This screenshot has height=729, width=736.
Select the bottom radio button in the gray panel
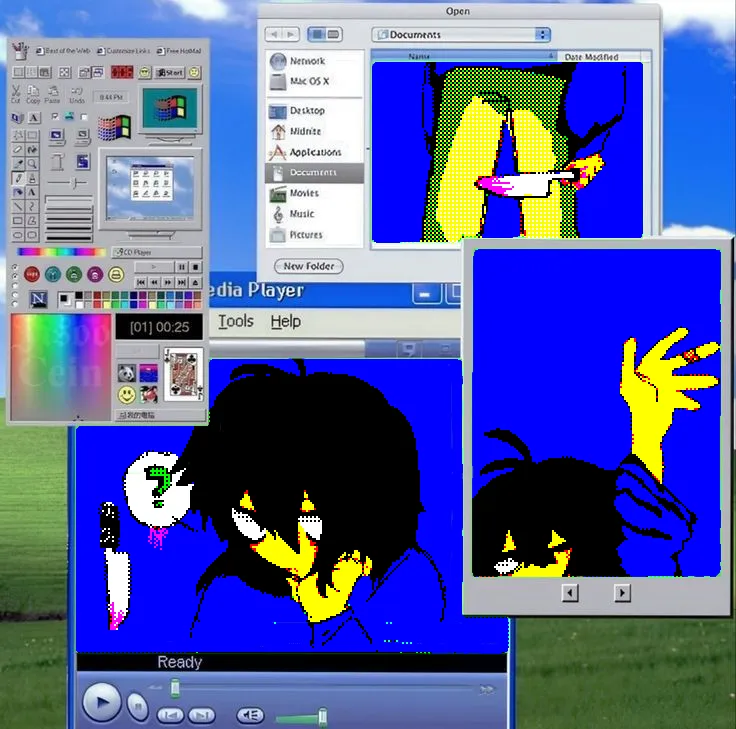point(15,304)
